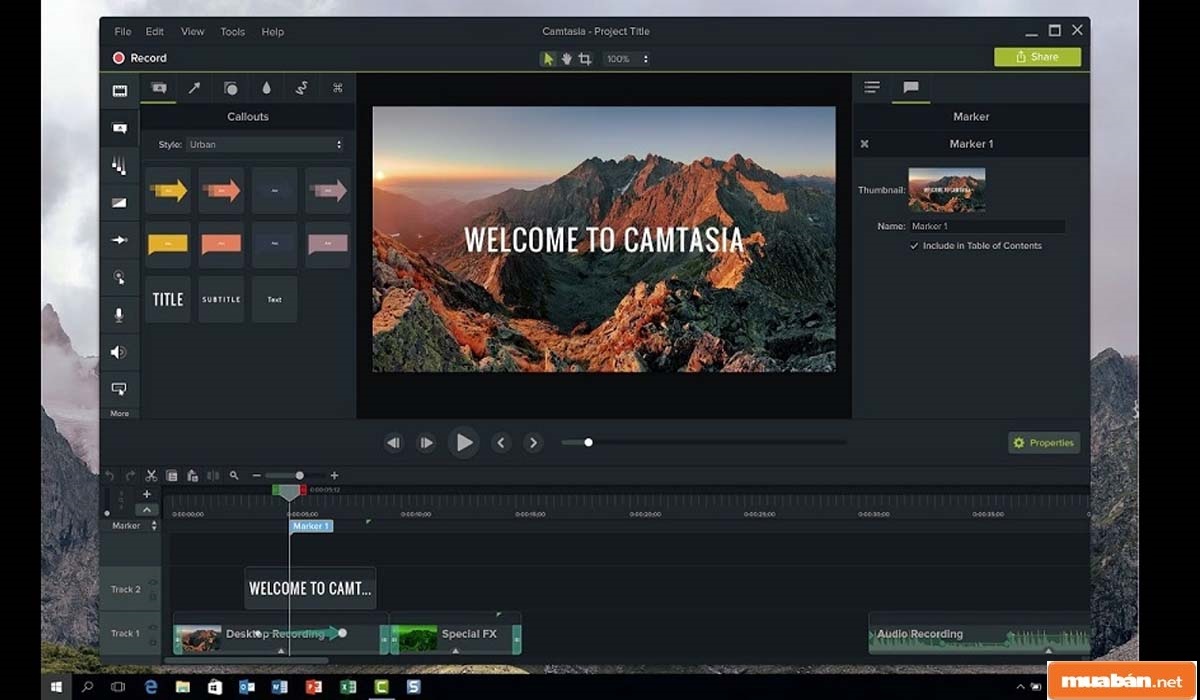Cut selection with the scissors icon
Screen dimensions: 1200x700
pyautogui.click(x=151, y=476)
